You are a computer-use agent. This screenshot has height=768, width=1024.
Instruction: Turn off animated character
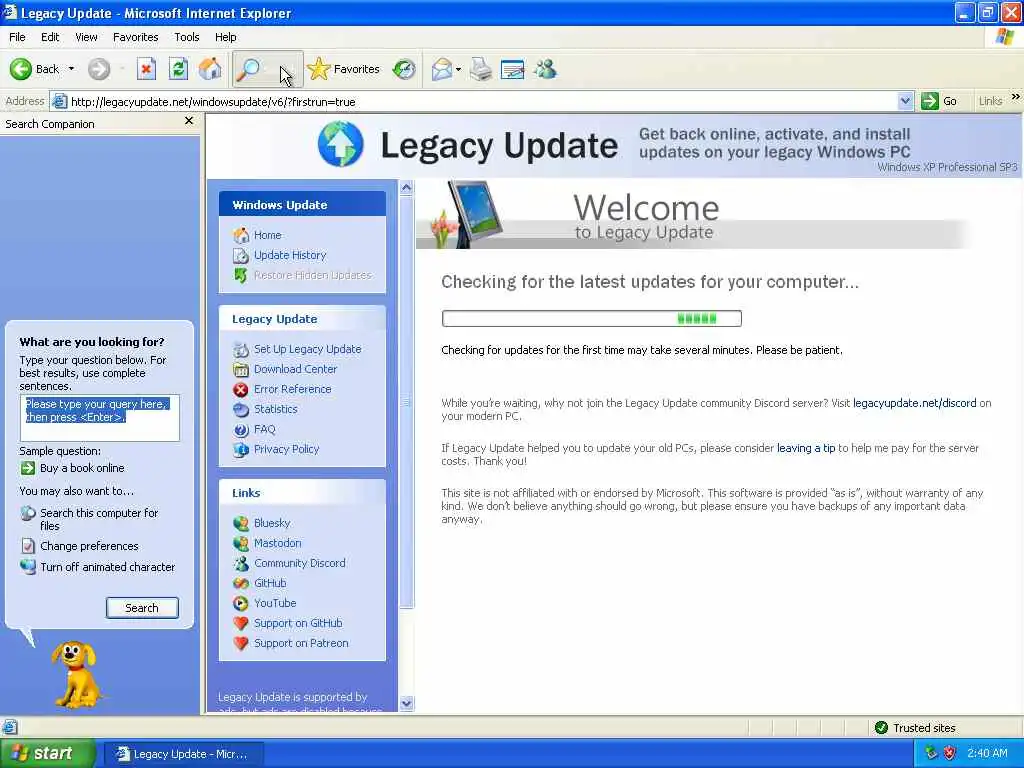[x=98, y=567]
